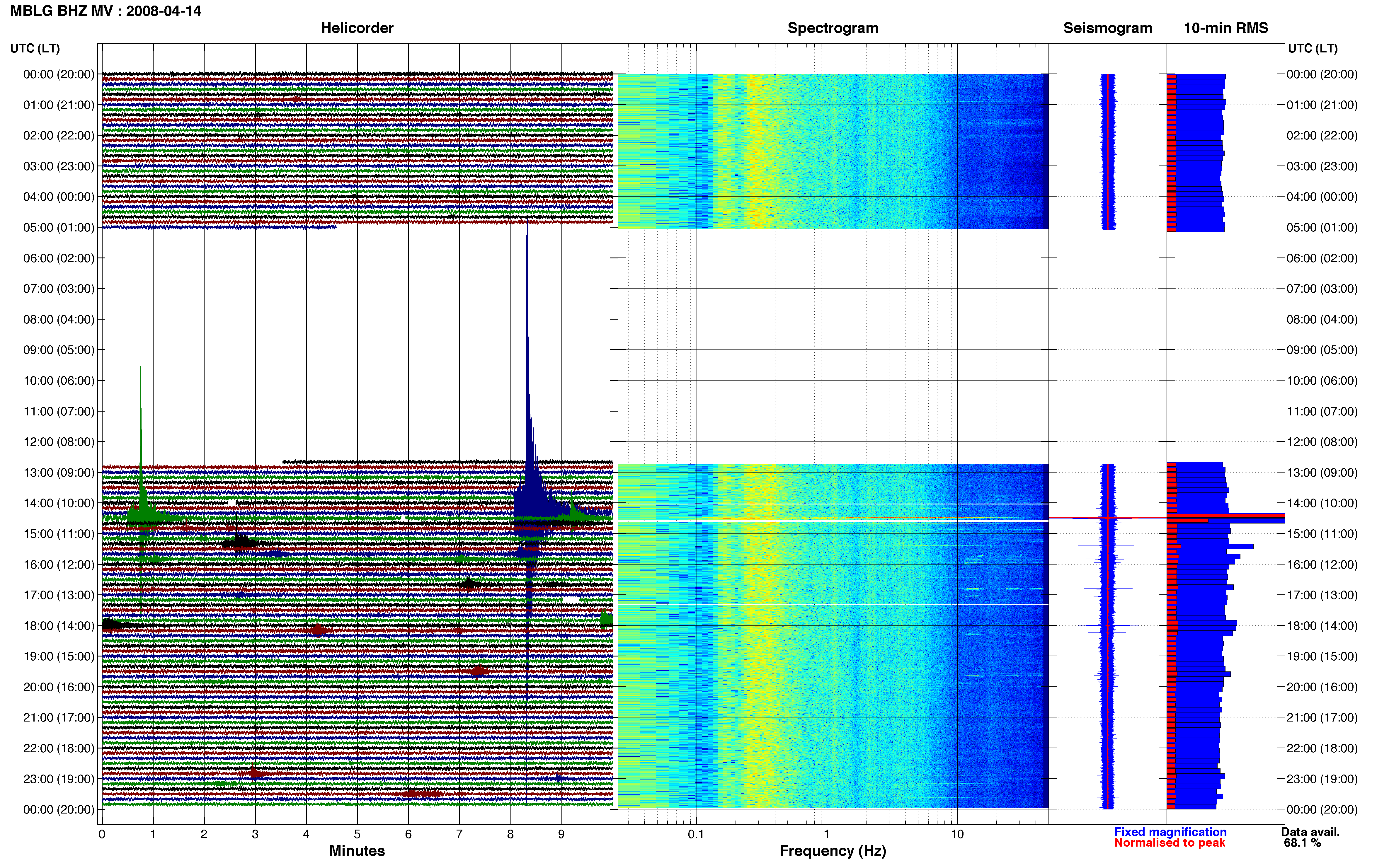Click minute tick label '9' on helicorder axis

pos(561,834)
